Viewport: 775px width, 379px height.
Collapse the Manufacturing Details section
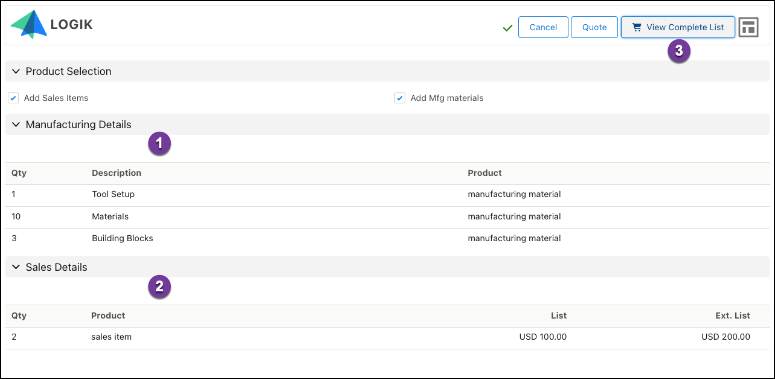pyautogui.click(x=16, y=125)
